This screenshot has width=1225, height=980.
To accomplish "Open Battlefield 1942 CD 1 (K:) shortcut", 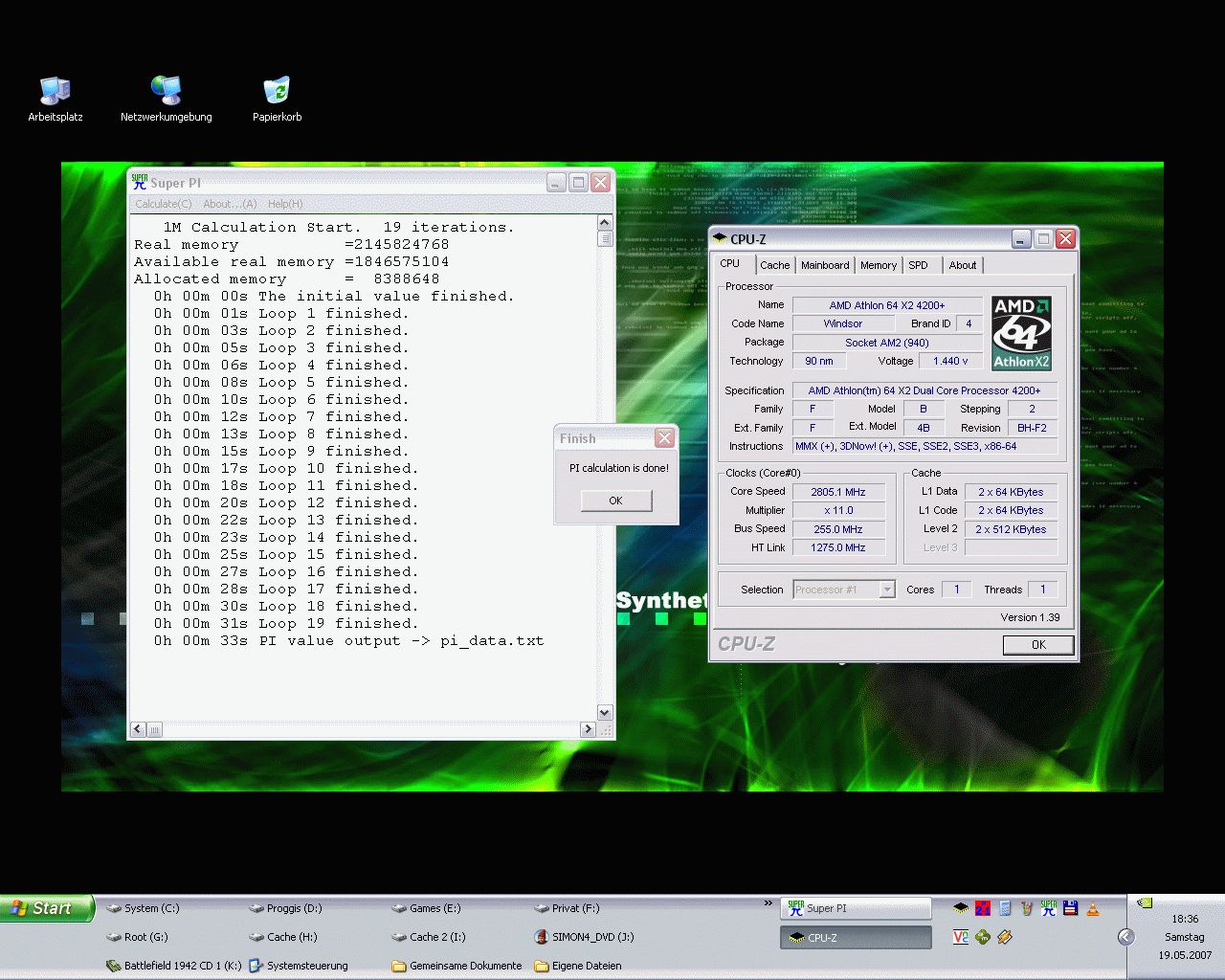I will click(174, 966).
